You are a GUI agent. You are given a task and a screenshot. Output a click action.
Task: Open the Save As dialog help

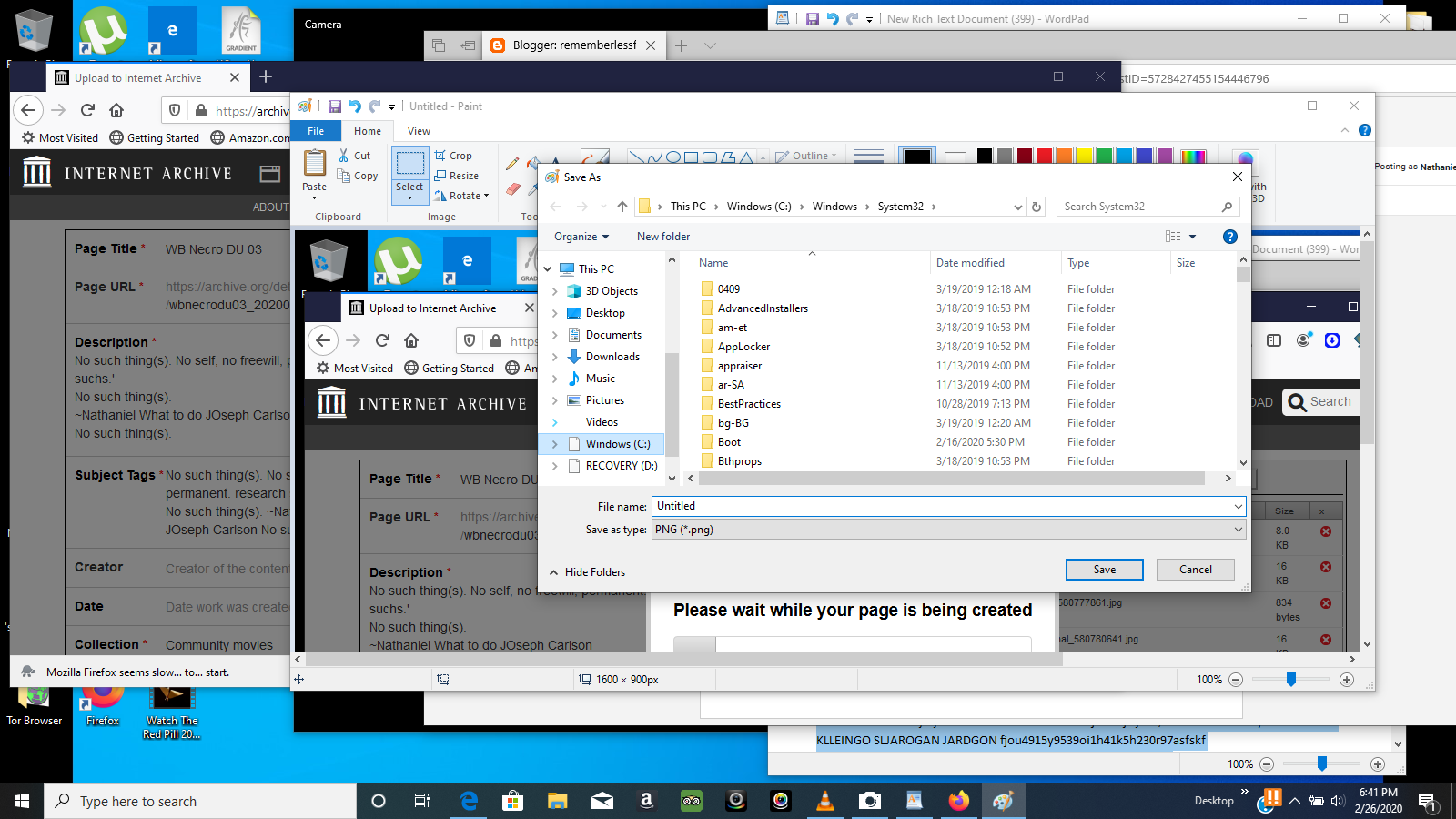[1230, 237]
